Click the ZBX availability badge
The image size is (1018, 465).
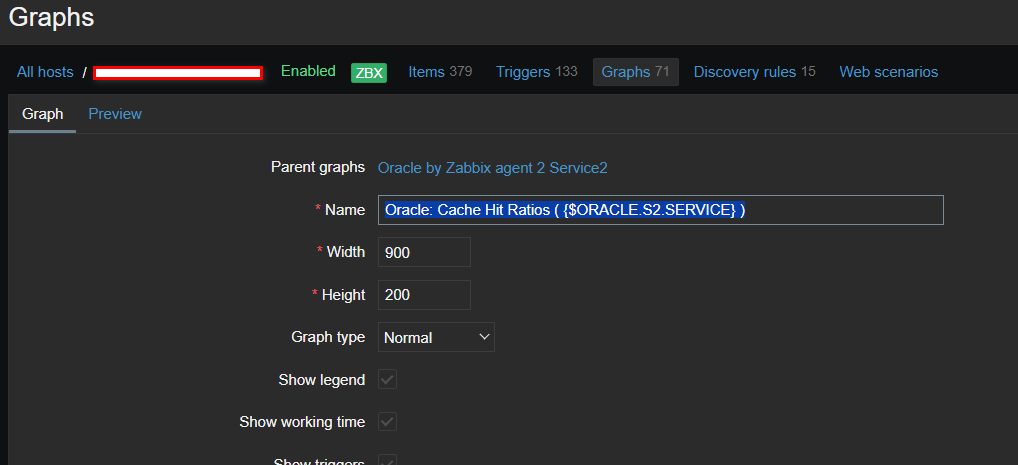[368, 72]
